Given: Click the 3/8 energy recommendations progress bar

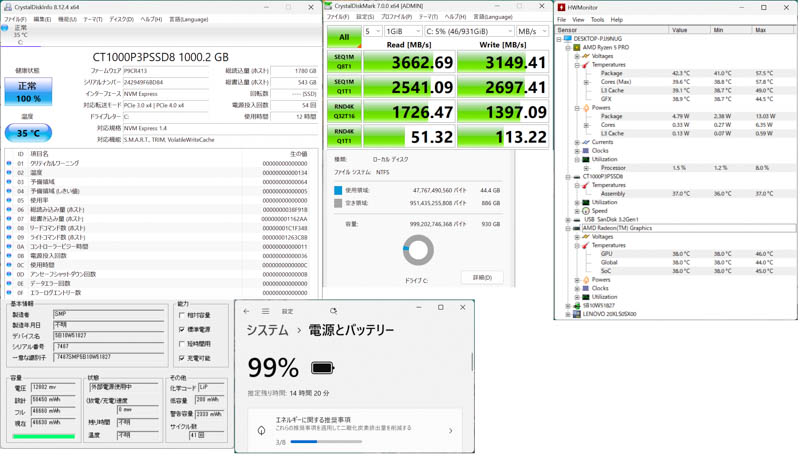Looking at the screenshot, I should pyautogui.click(x=326, y=442).
